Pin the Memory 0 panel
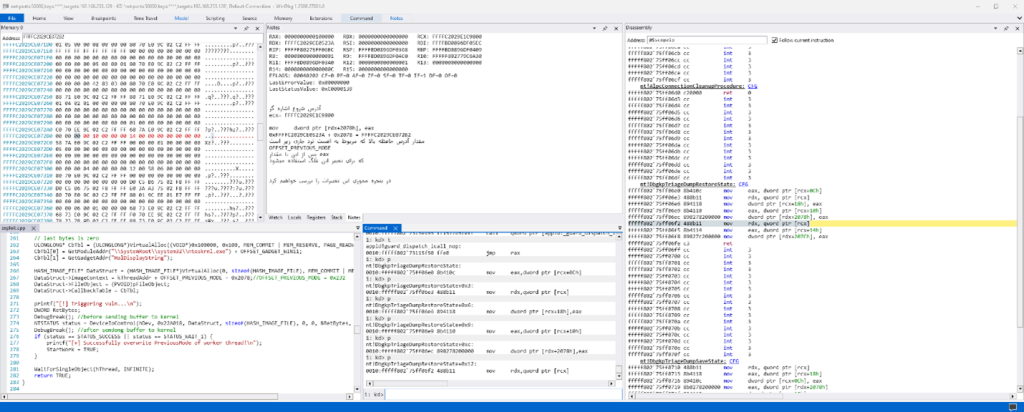Viewport: 1024px width, 412px height. click(x=246, y=29)
